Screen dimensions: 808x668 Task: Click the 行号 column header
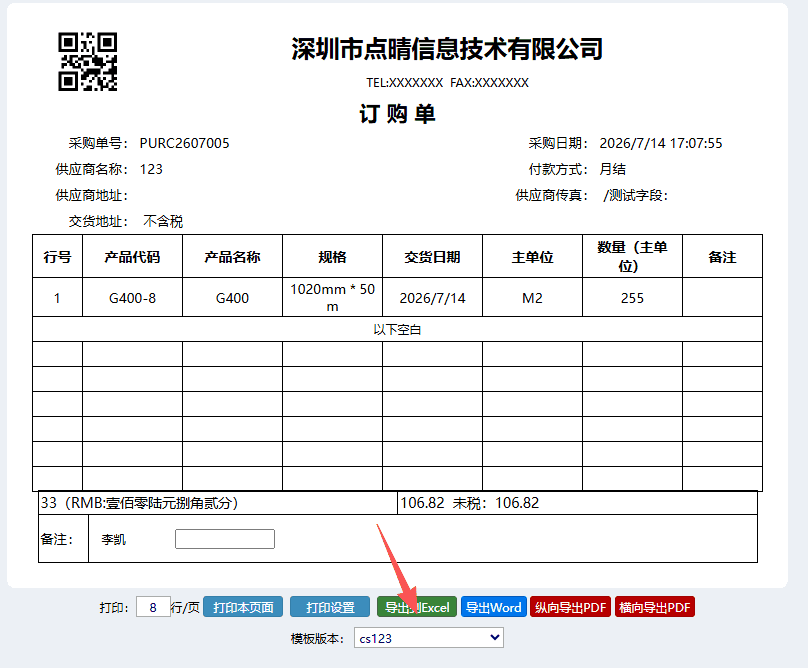[57, 256]
